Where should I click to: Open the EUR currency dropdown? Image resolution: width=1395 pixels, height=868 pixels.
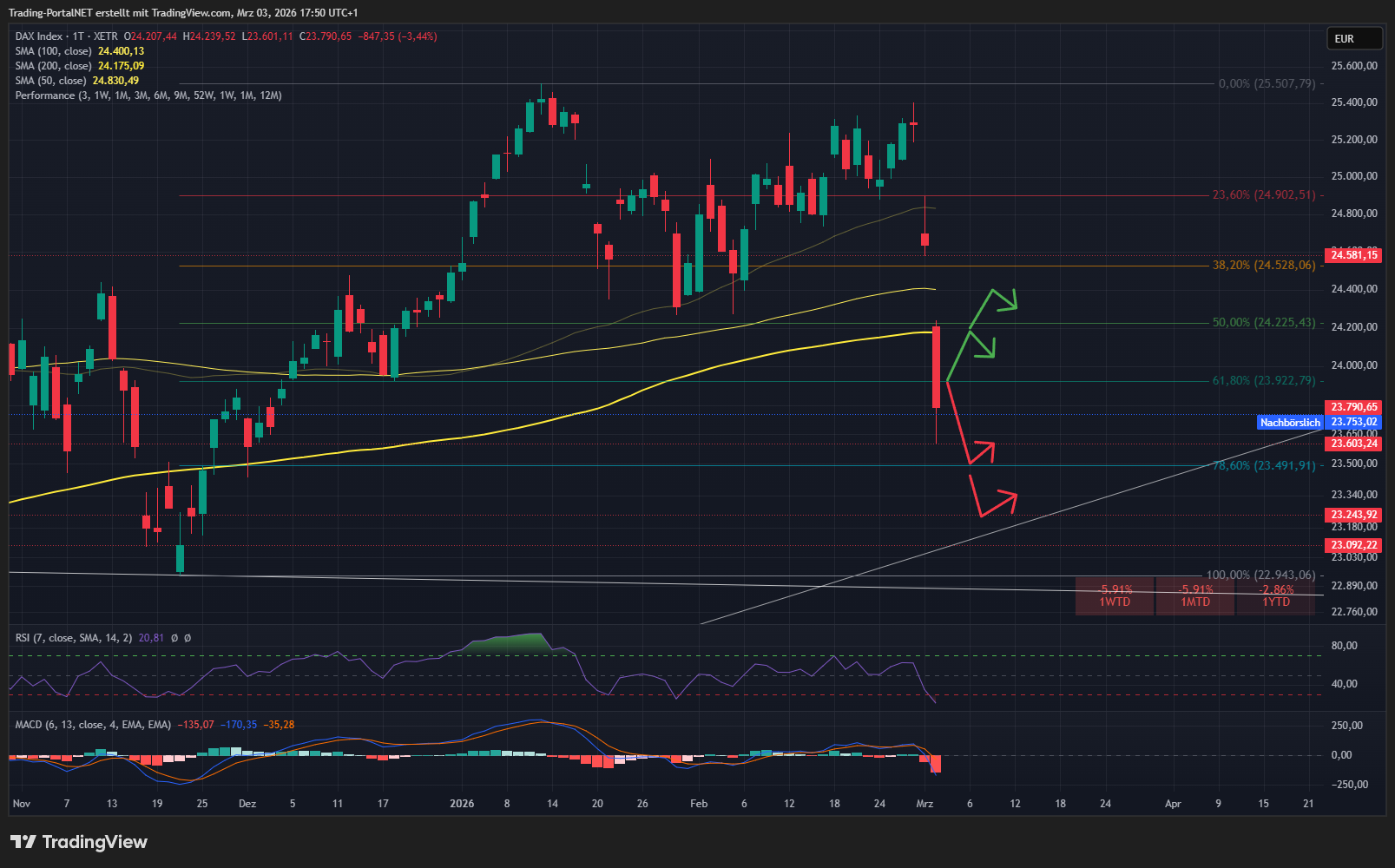click(x=1354, y=39)
